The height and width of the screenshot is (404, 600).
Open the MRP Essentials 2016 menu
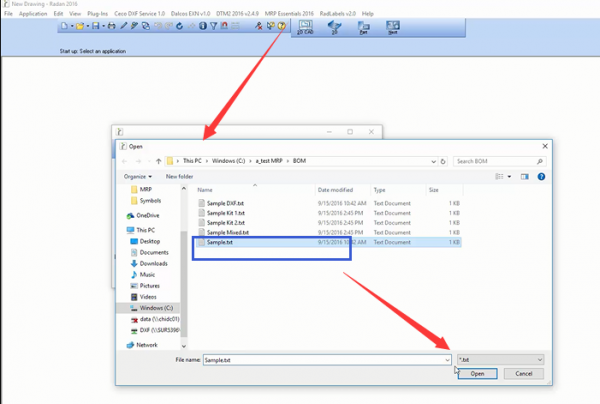coord(289,14)
